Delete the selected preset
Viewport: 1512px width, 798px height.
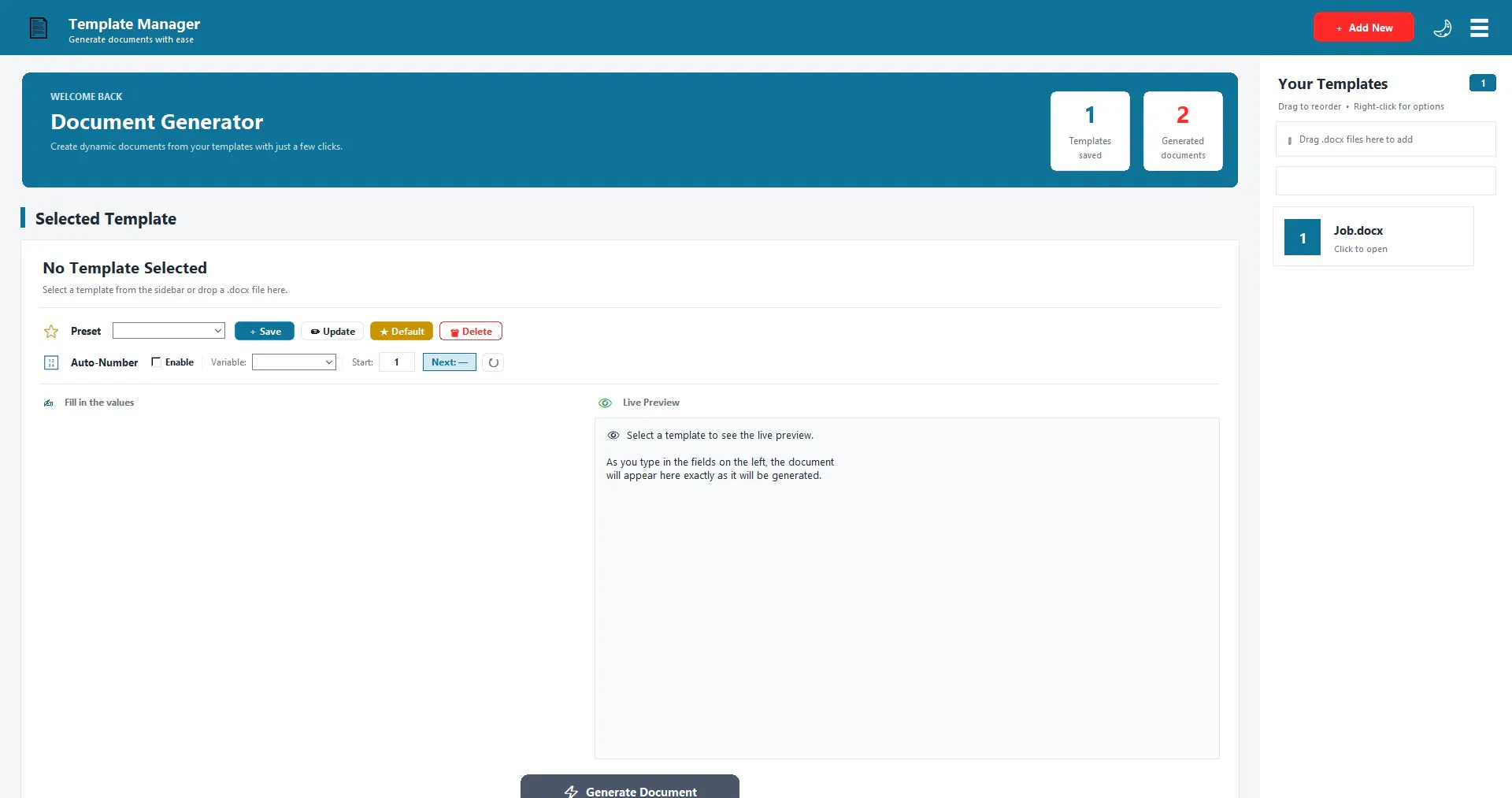coord(471,332)
